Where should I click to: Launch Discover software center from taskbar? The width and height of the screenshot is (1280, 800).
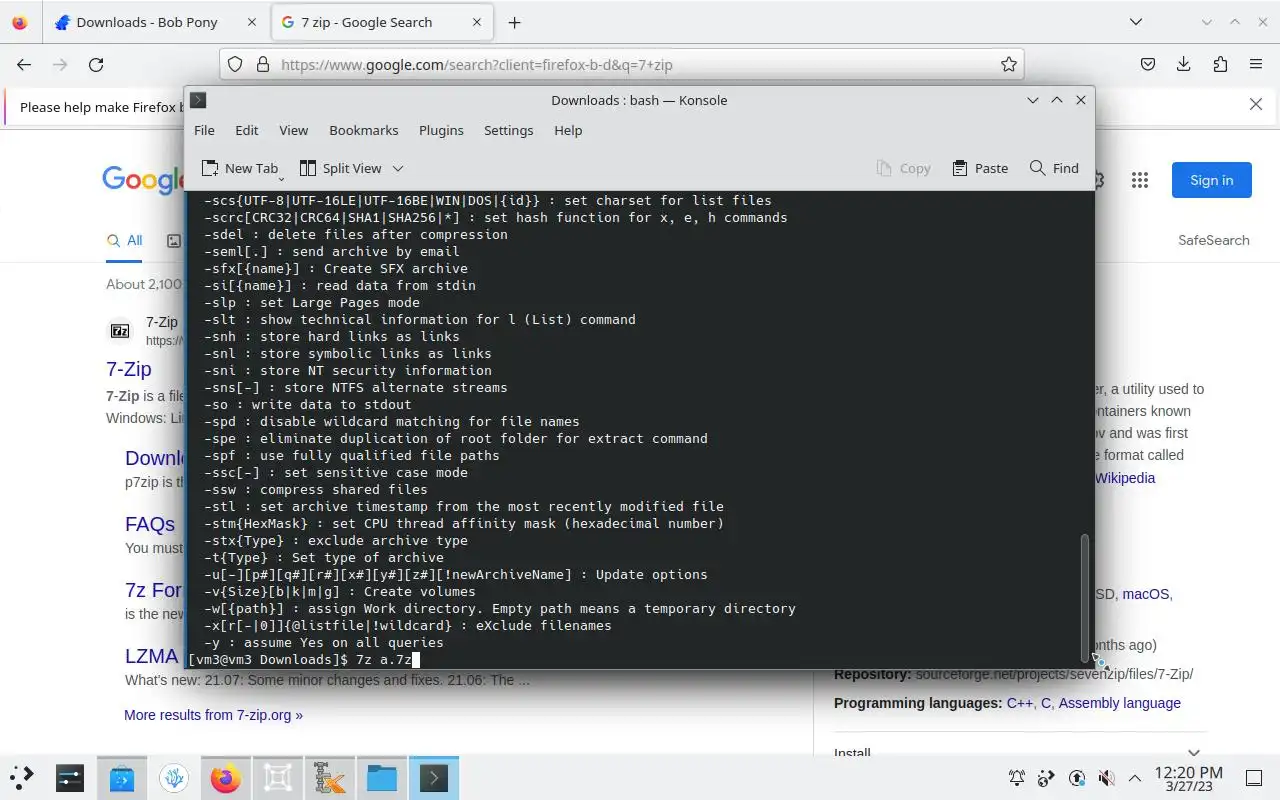[122, 777]
